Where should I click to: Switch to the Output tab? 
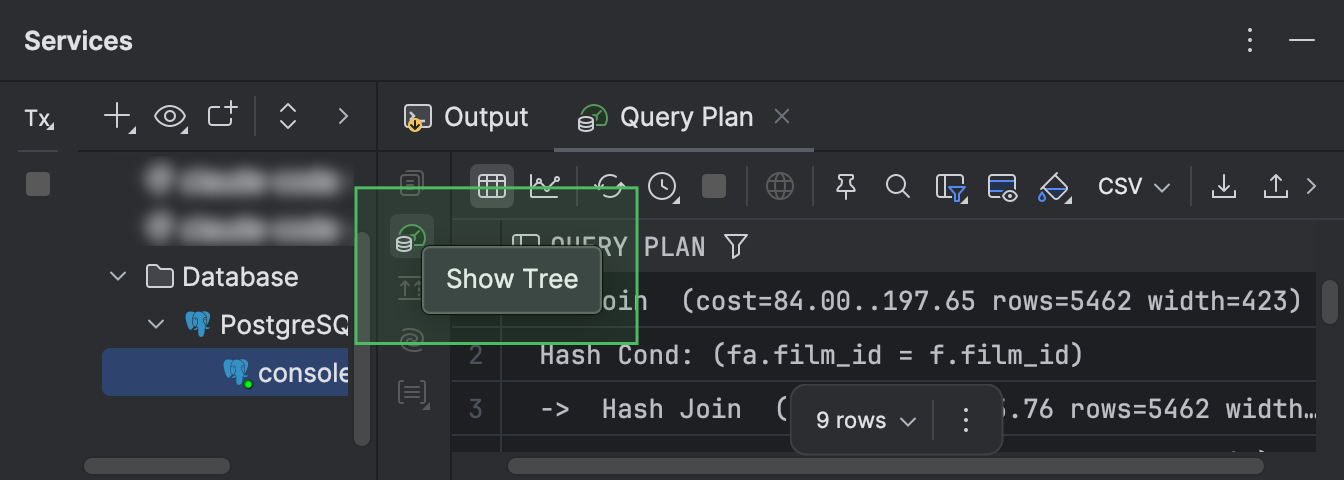[466, 117]
